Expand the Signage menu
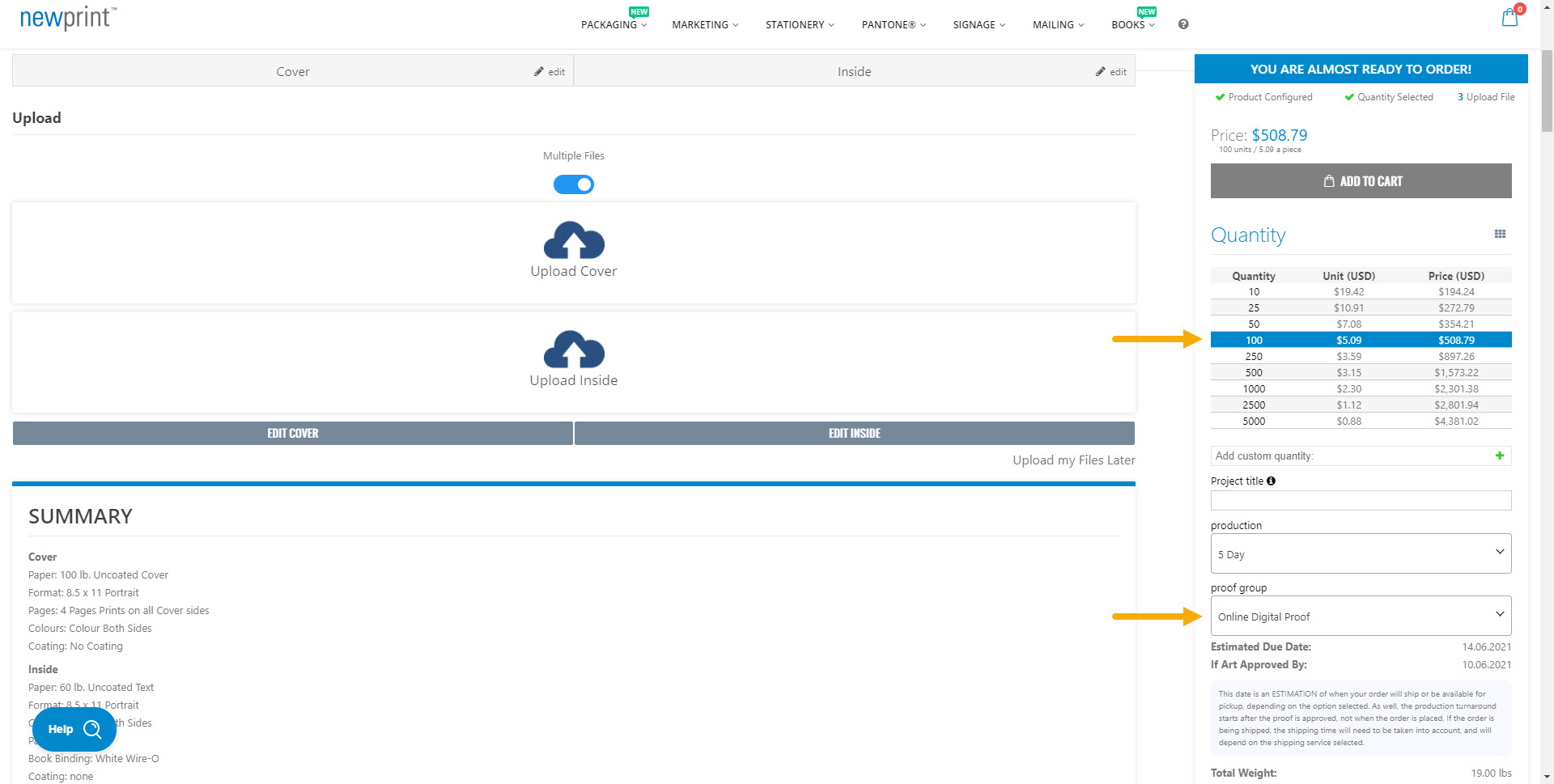 (979, 24)
